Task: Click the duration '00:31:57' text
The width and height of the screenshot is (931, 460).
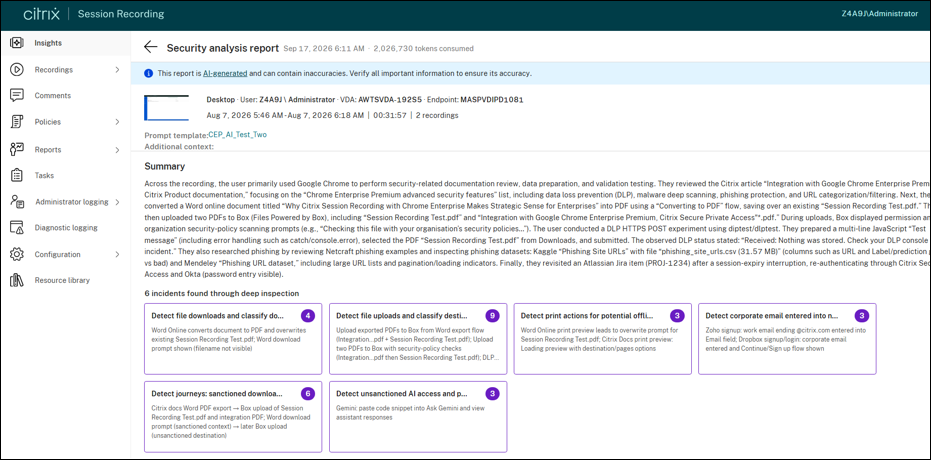Action: (x=390, y=115)
